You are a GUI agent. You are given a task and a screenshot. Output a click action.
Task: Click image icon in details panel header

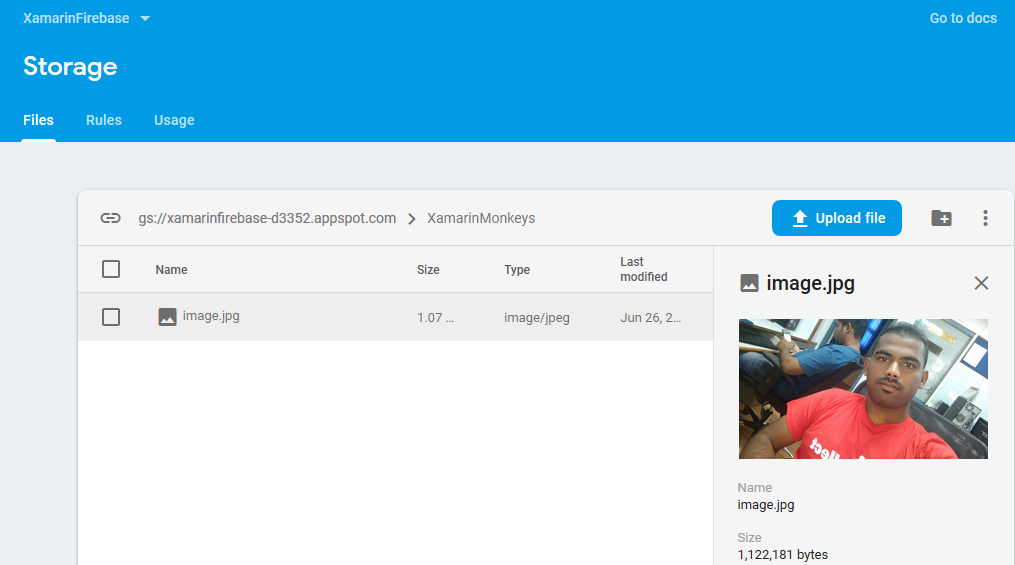tap(749, 283)
